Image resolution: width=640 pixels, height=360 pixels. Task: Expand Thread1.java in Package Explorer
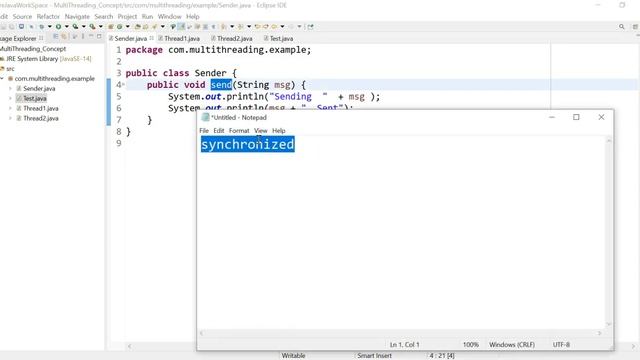coord(10,108)
